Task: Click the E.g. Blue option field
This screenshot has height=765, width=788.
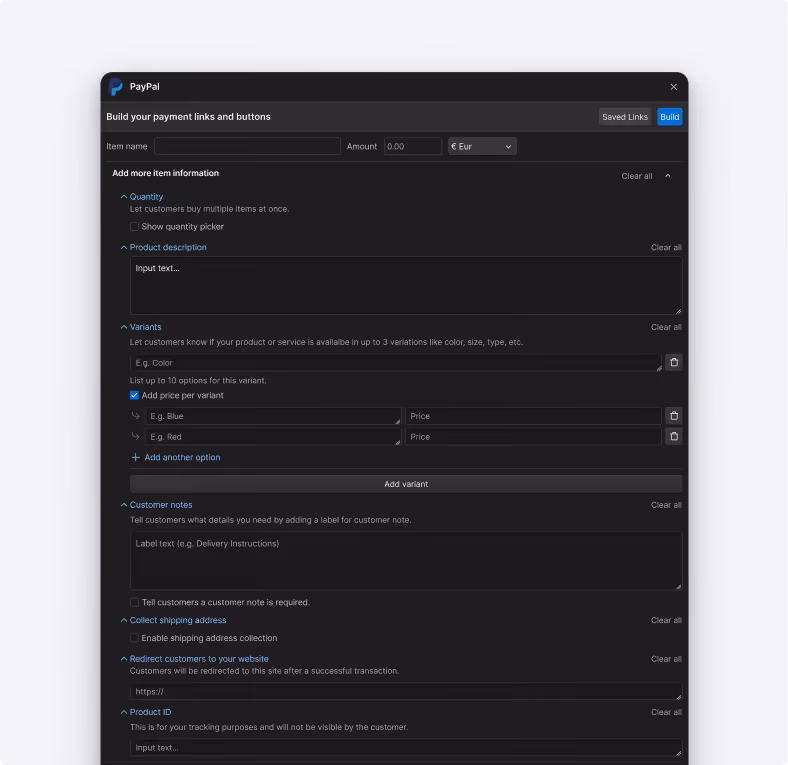Action: click(x=273, y=416)
